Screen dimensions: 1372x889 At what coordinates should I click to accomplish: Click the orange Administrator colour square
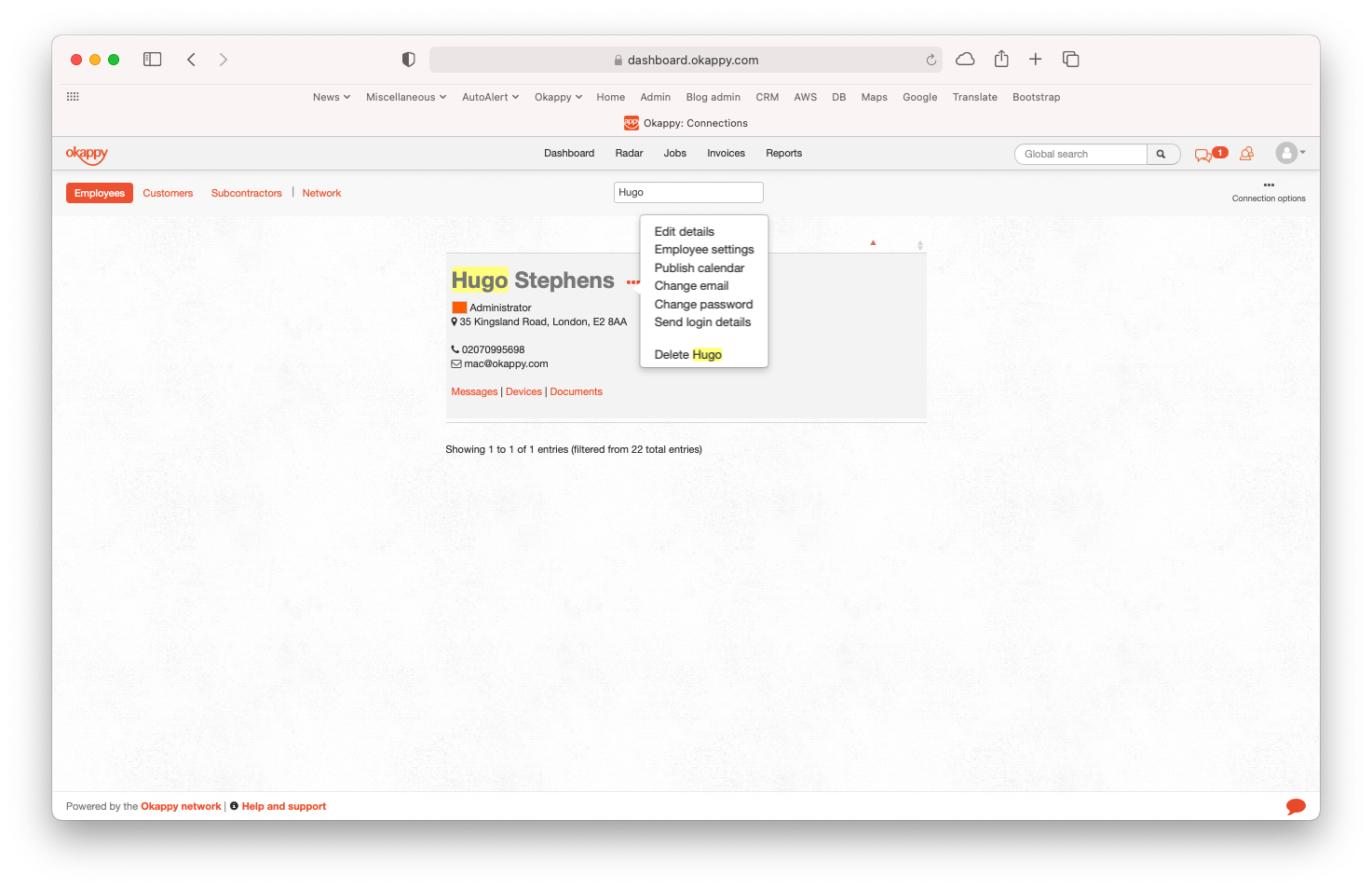coord(459,308)
